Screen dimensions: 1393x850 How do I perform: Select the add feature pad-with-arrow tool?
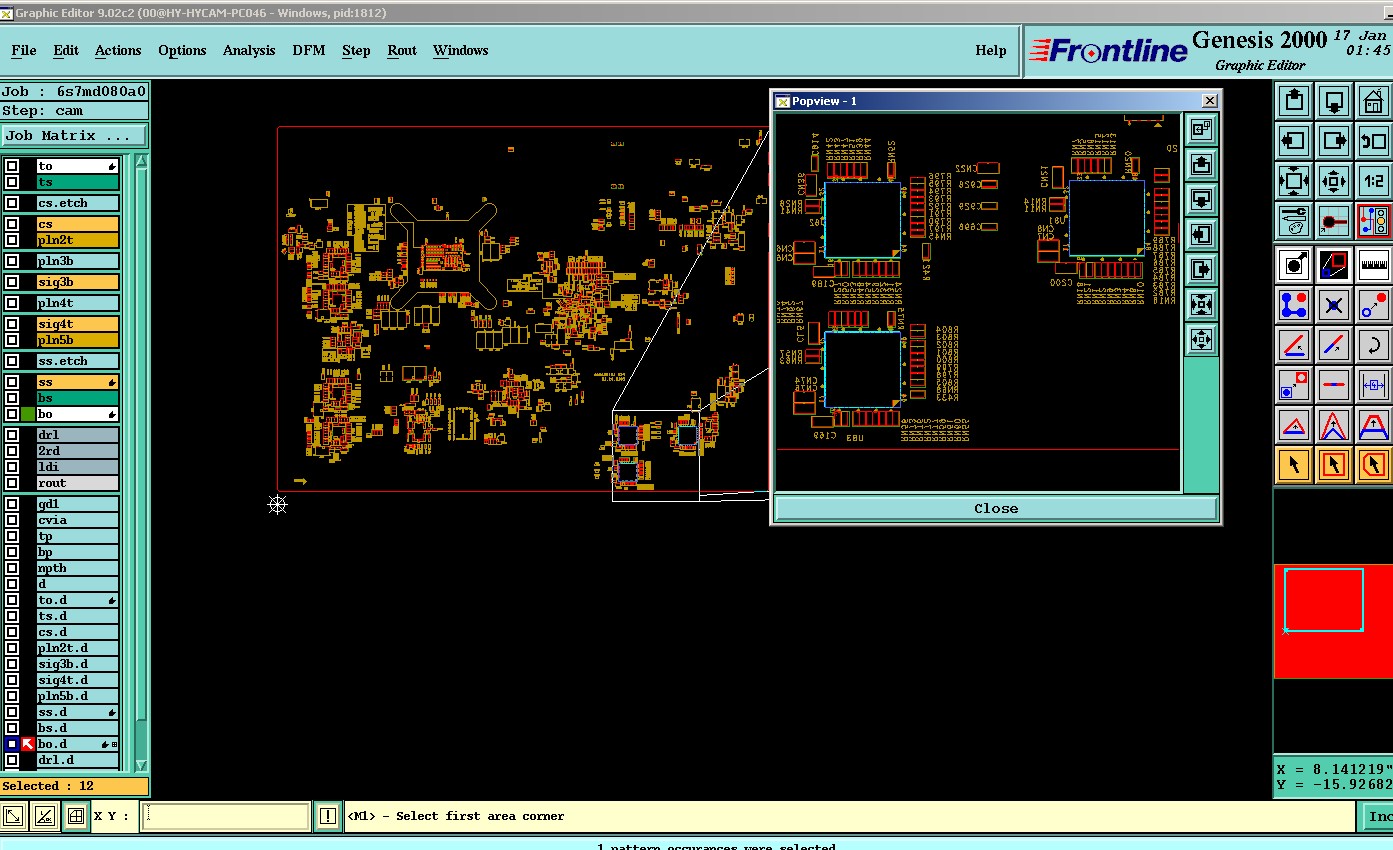click(x=1294, y=265)
